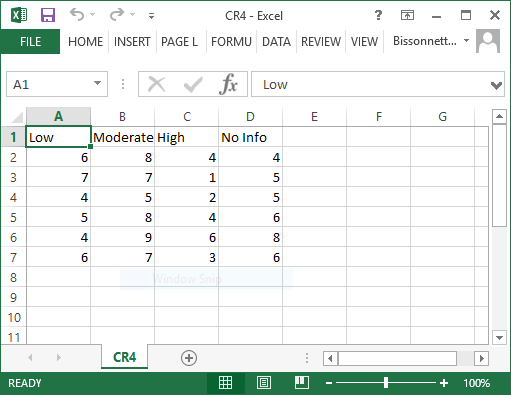Image resolution: width=511 pixels, height=395 pixels.
Task: Switch to Normal view
Action: [225, 383]
